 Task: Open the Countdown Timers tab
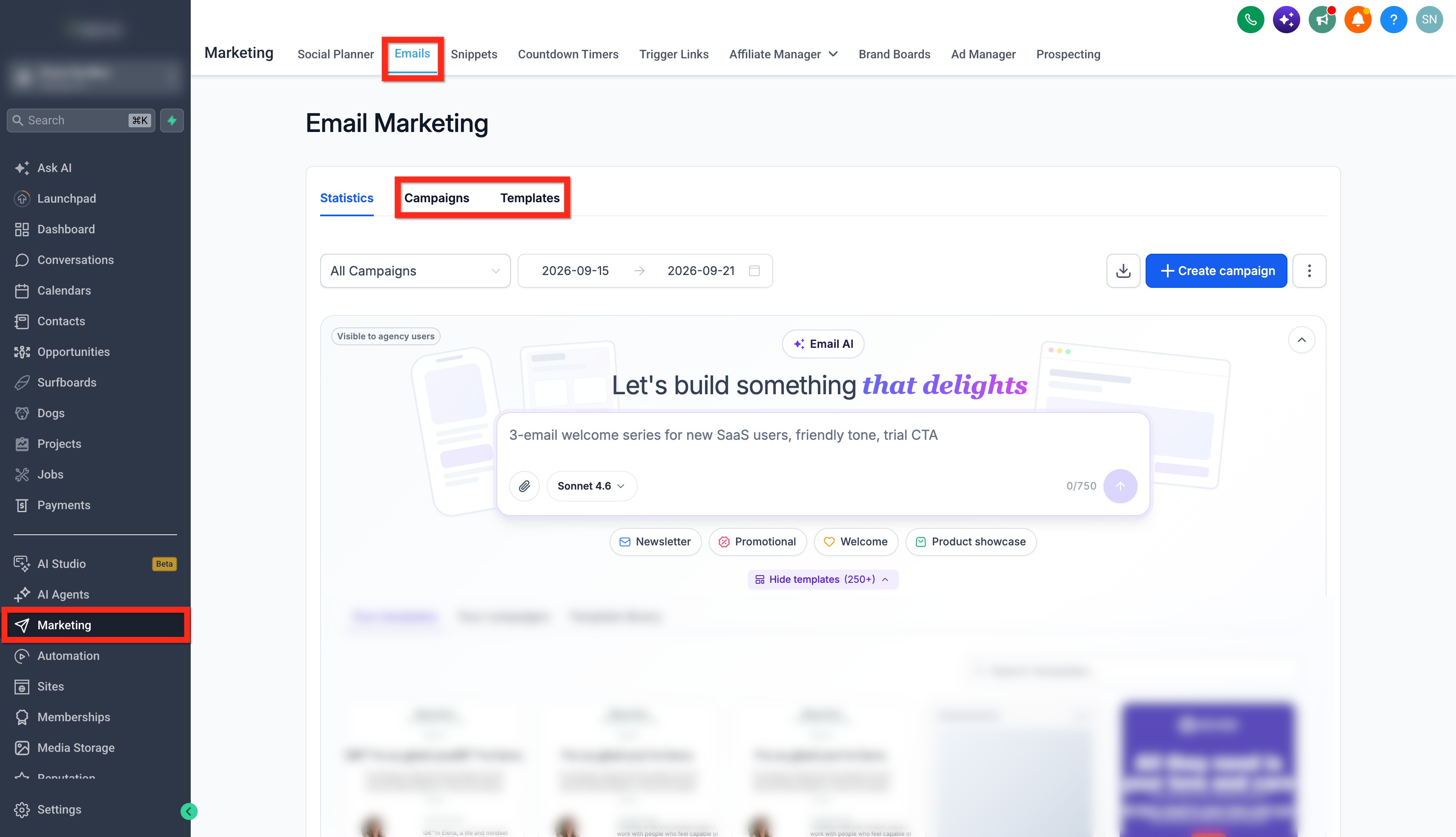pos(568,54)
